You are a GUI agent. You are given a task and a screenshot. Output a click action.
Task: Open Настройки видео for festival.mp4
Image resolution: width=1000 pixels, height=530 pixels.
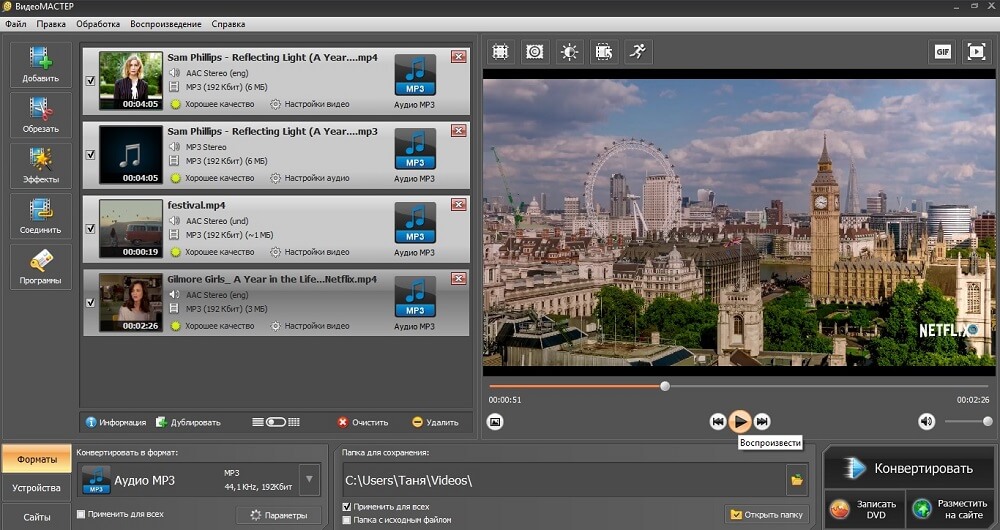(x=310, y=252)
